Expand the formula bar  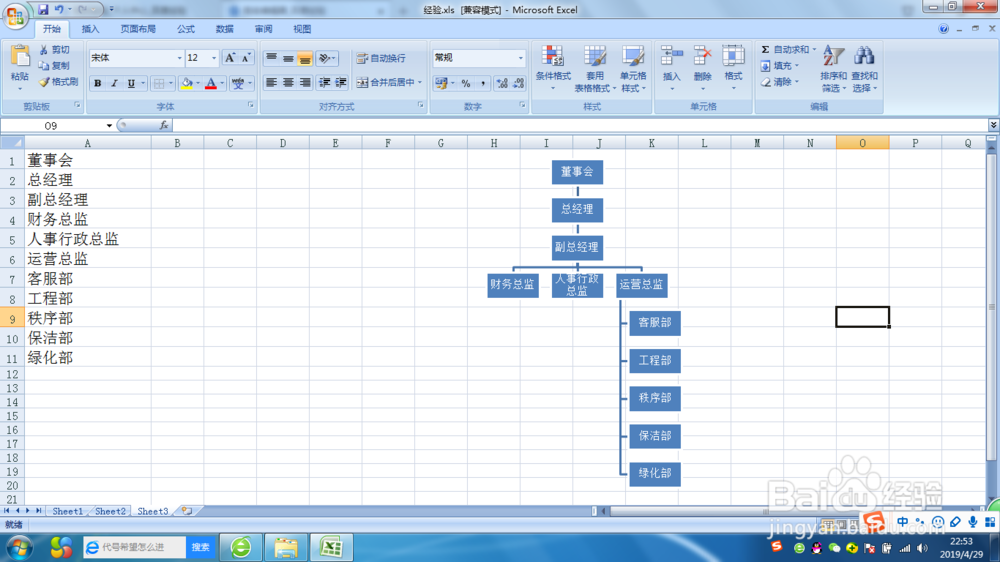[x=993, y=125]
